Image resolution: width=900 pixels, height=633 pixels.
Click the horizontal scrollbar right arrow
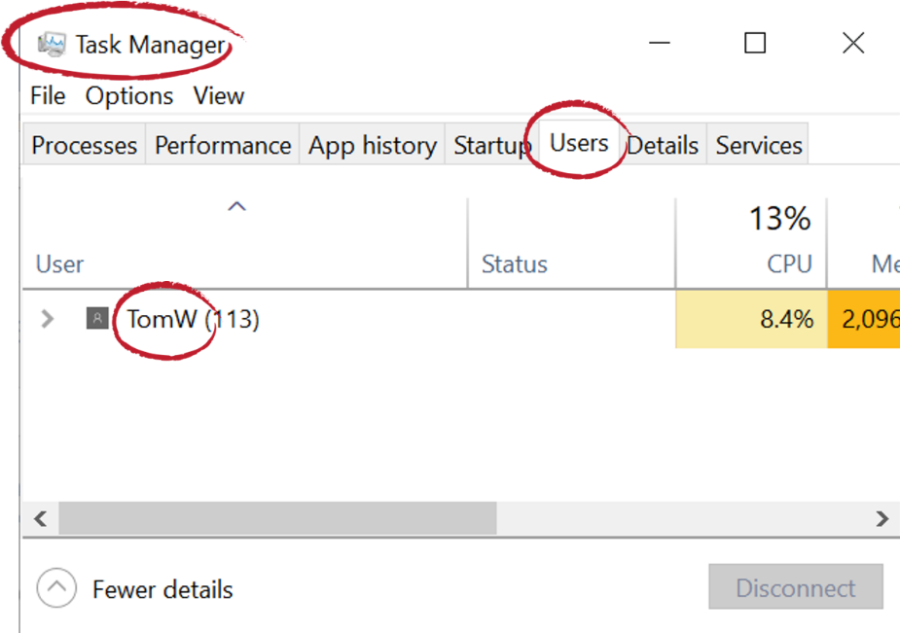click(882, 519)
